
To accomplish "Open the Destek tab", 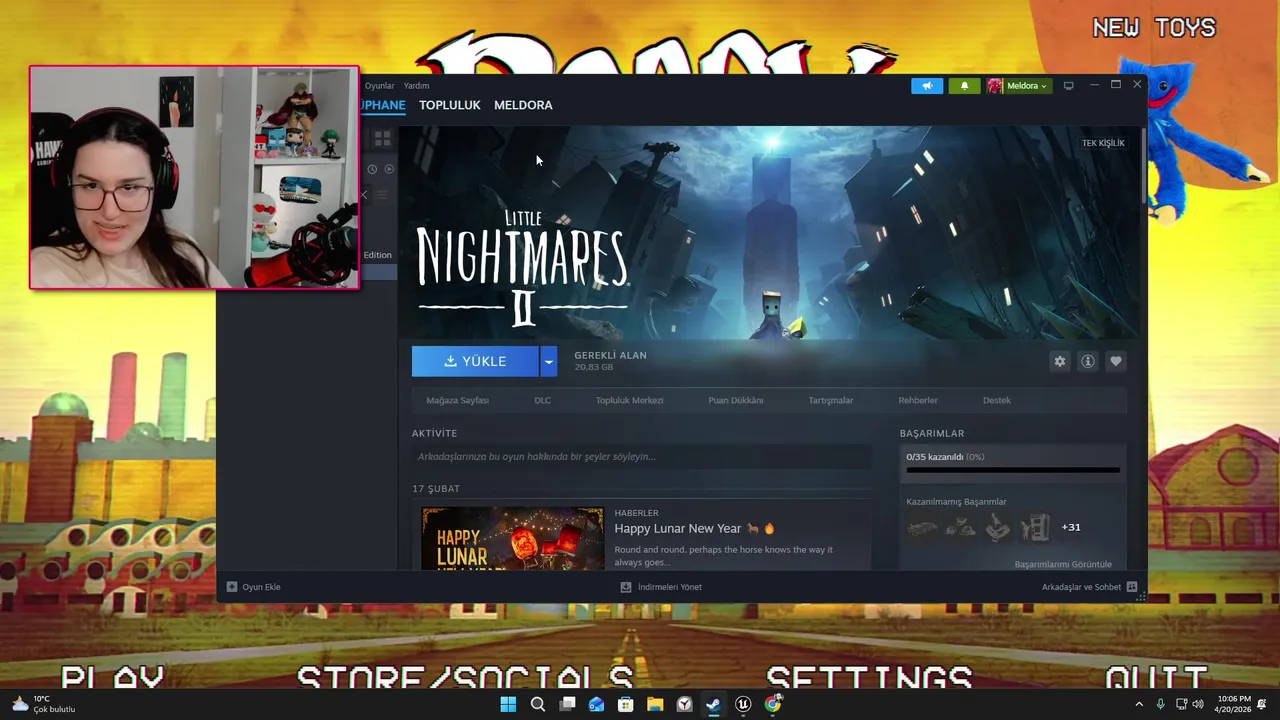I will (x=997, y=400).
